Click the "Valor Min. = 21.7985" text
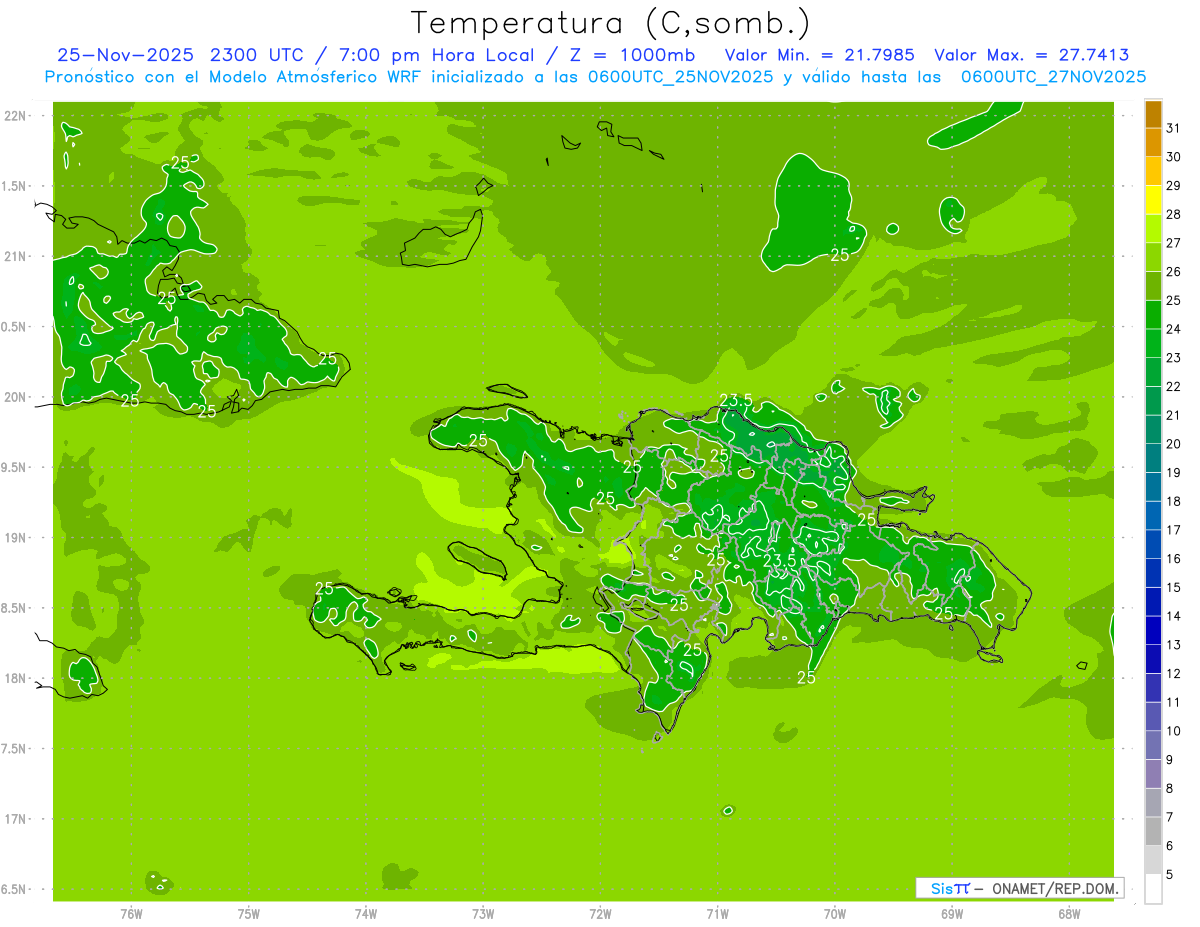Screen dimensions: 1200x927 819,55
